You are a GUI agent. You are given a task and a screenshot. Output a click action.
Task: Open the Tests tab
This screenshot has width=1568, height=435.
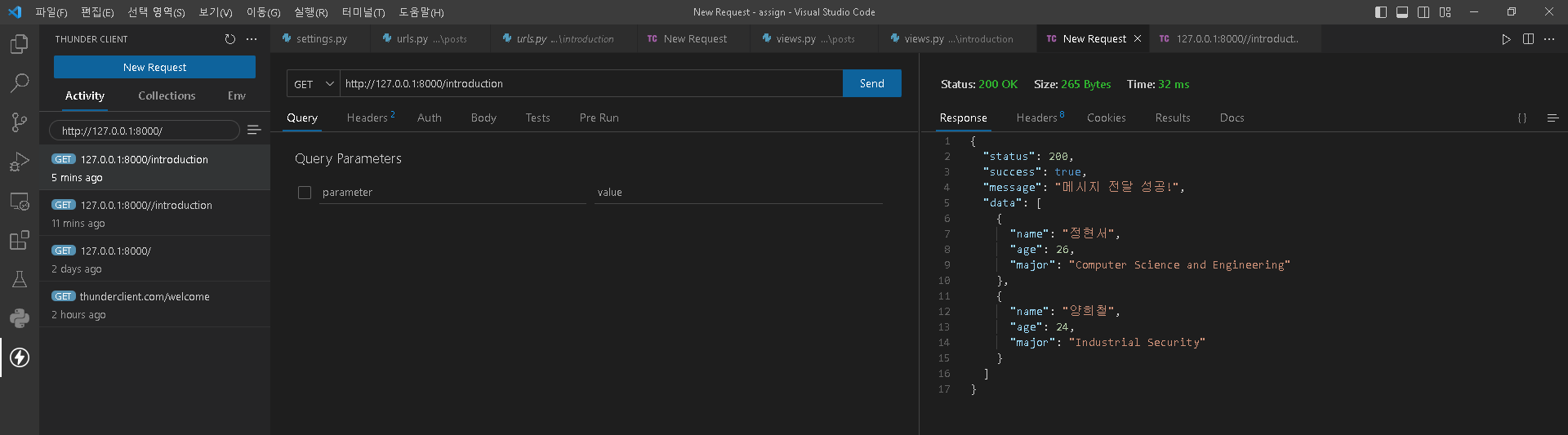pos(537,118)
